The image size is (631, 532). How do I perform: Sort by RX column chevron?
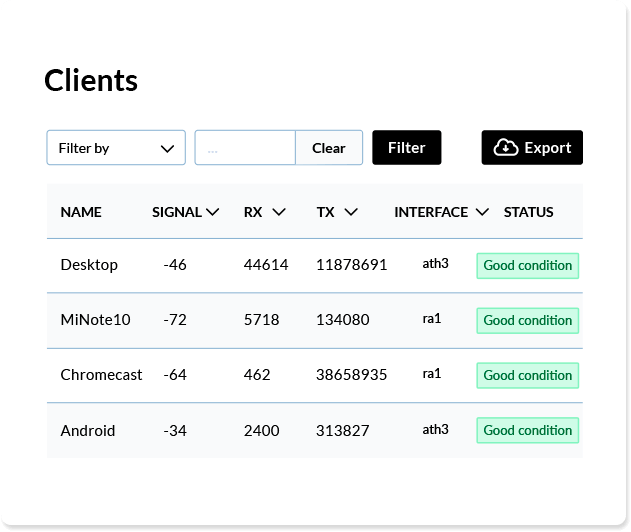[279, 212]
